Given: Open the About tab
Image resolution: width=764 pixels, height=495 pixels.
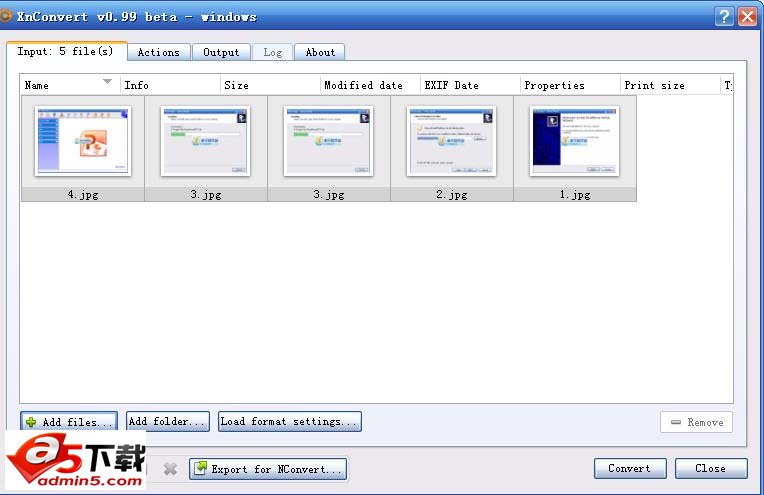Looking at the screenshot, I should (x=320, y=52).
